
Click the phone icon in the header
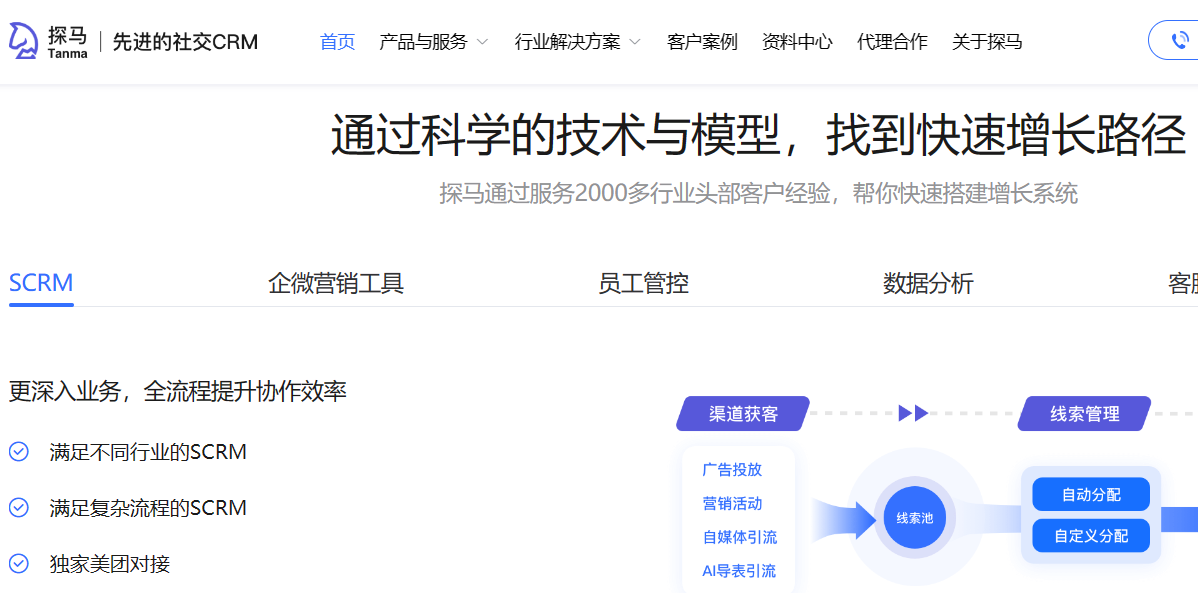1182,41
